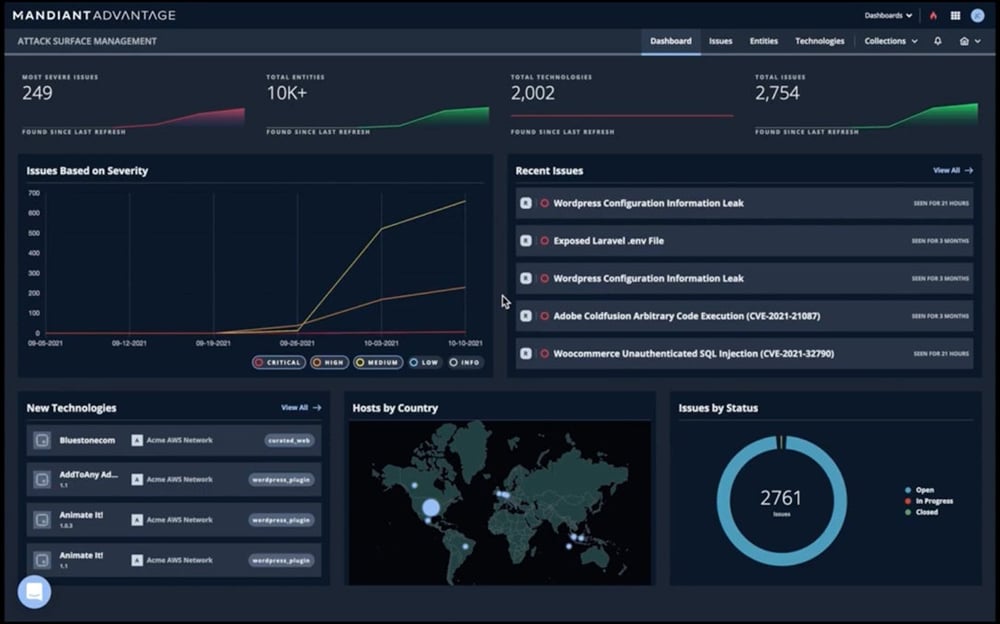Click View All in Recent Issues
Screen dimensions: 1000x624
point(952,171)
